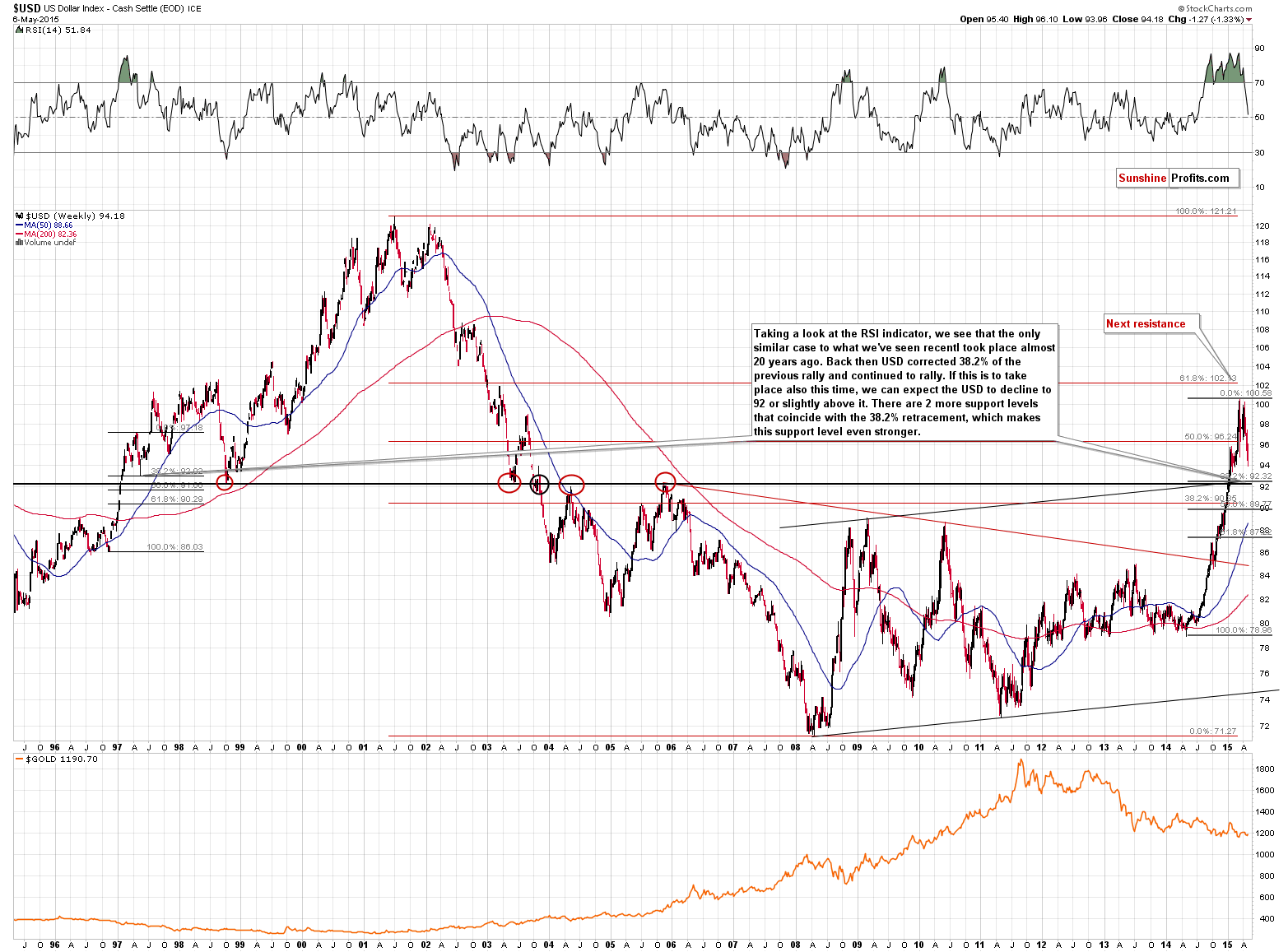Image resolution: width=1288 pixels, height=952 pixels.
Task: Click the $GOLD 1190.70 legend text
Action: pos(62,759)
